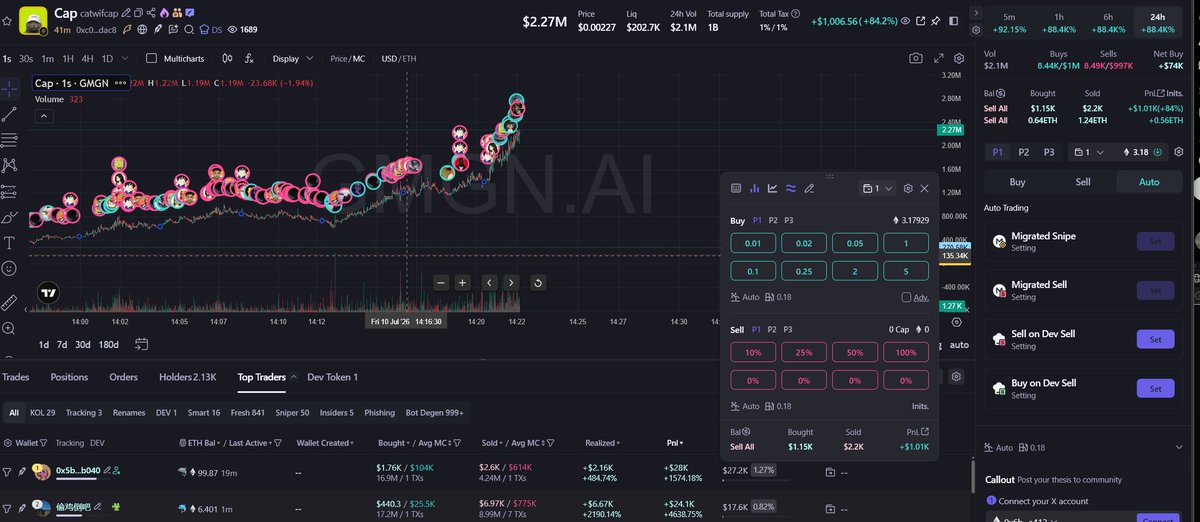The height and width of the screenshot is (522, 1200).
Task: Switch to the Trades tab
Action: tap(15, 377)
